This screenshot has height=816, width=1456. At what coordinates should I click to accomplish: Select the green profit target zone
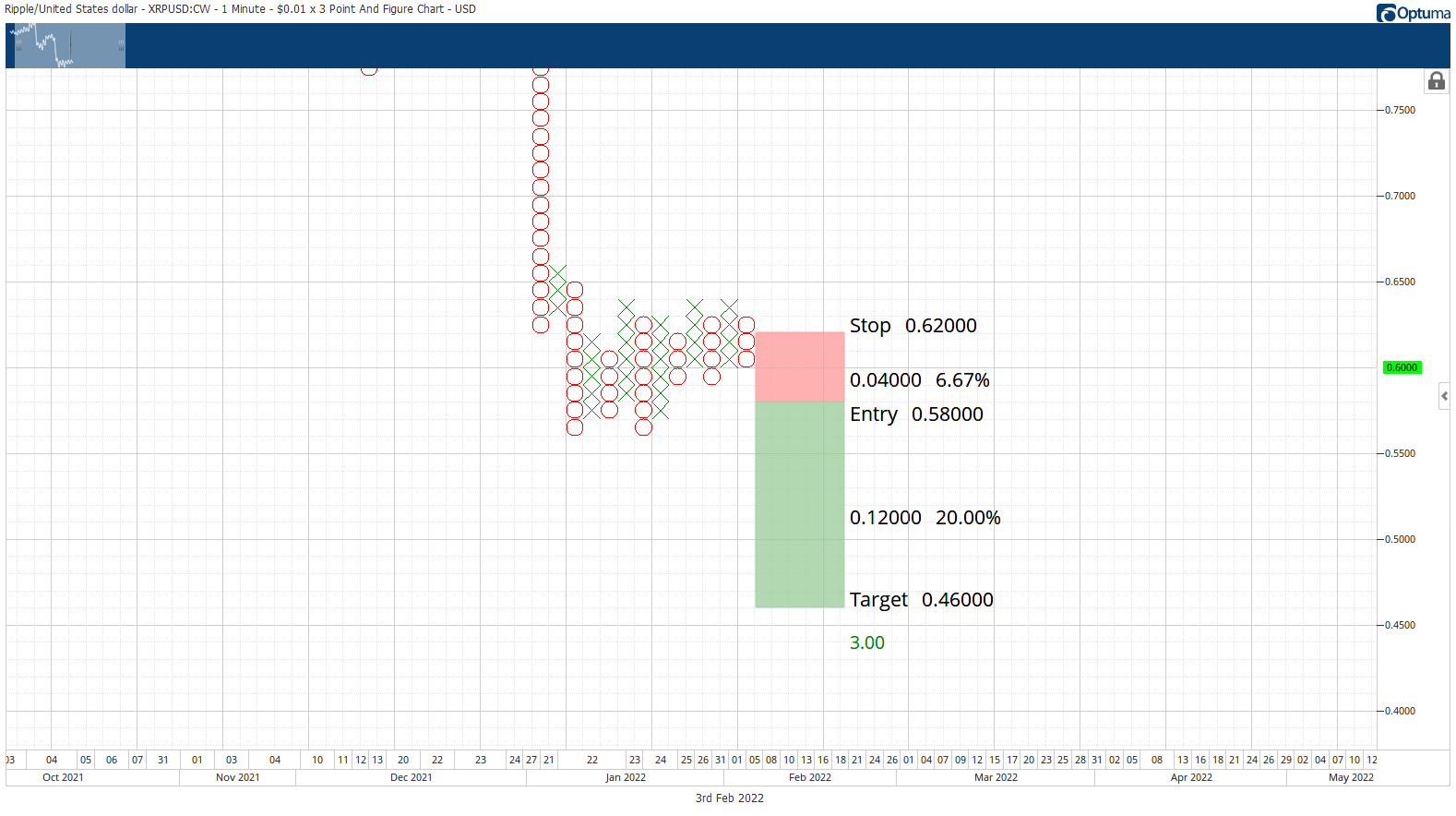click(799, 504)
